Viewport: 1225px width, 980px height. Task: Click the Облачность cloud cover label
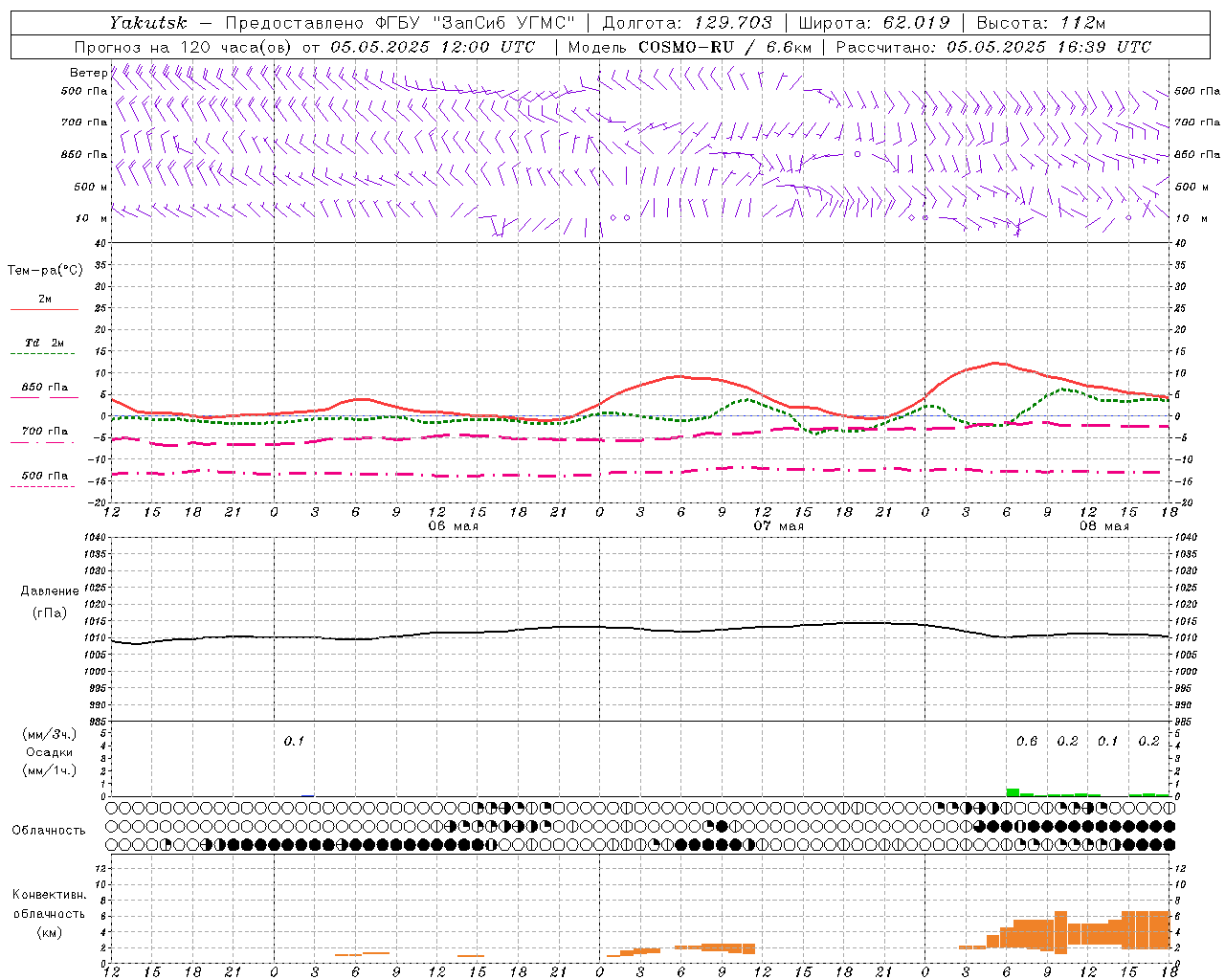pos(49,830)
